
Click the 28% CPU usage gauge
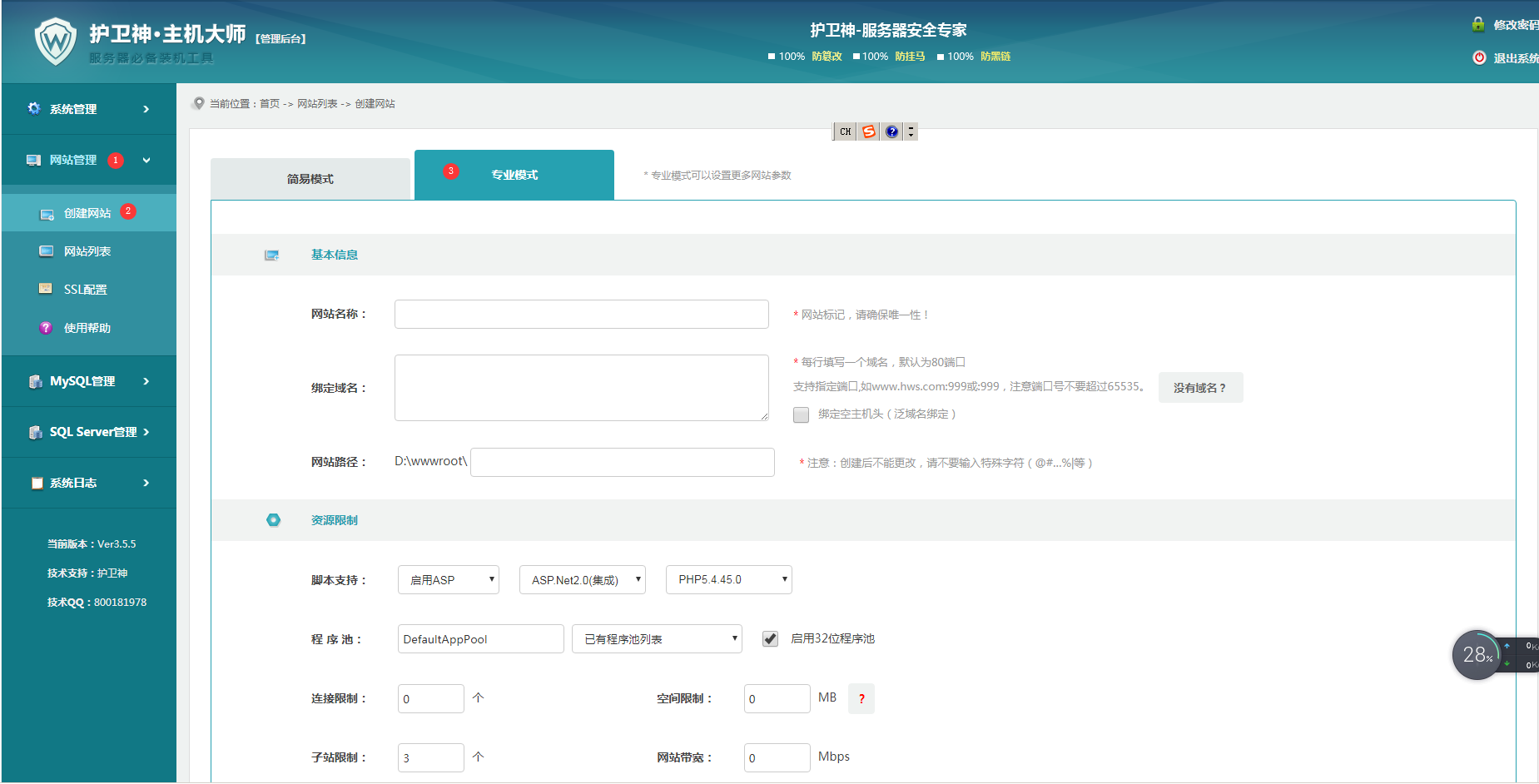coord(1476,655)
